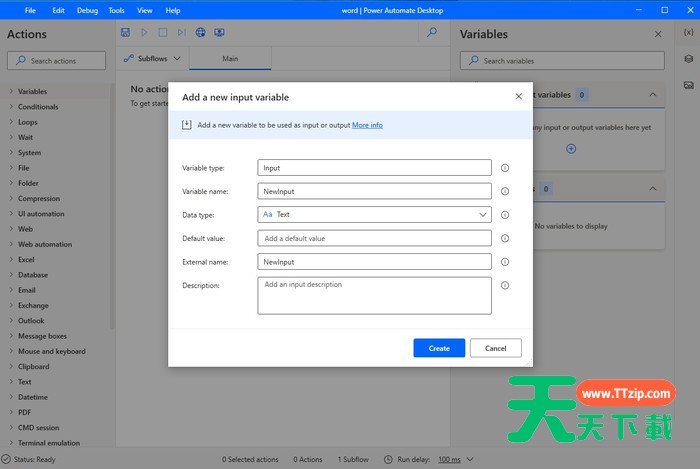Viewport: 700px width, 469px height.
Task: Click the Stop flow square icon
Action: (164, 33)
